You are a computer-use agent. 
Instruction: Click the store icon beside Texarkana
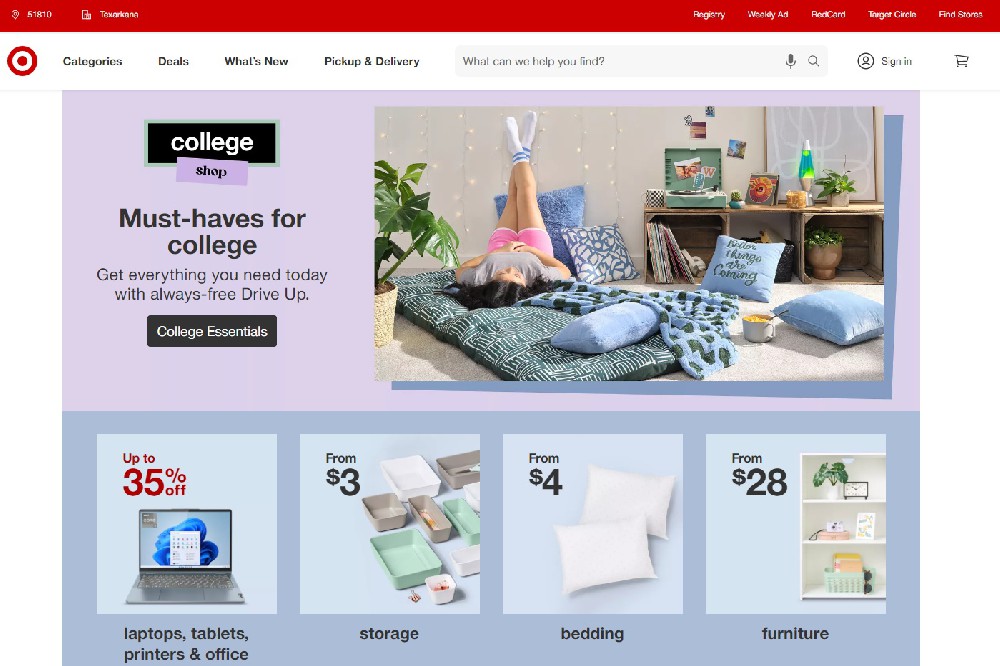86,14
